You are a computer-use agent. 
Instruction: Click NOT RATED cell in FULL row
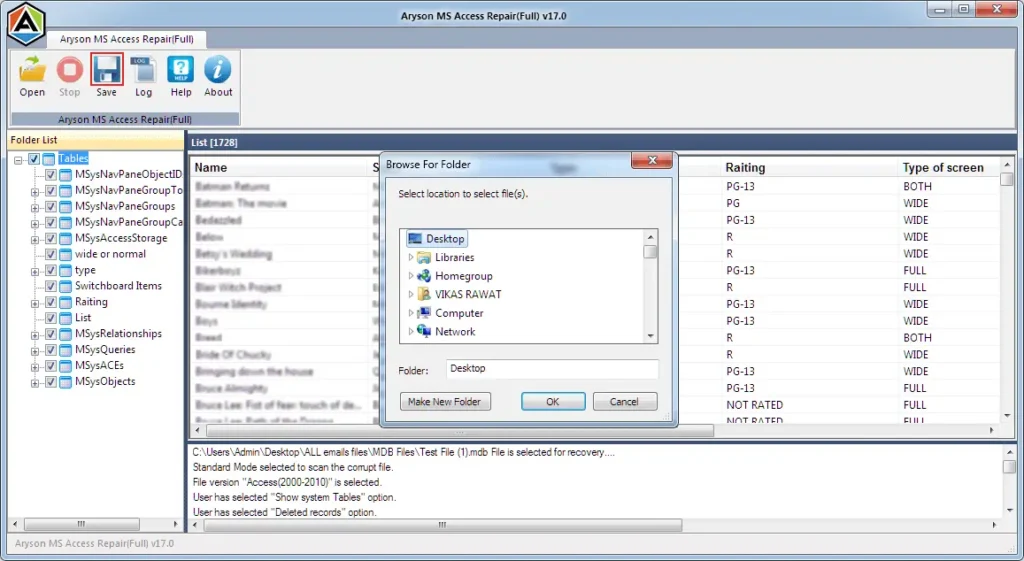coord(754,405)
